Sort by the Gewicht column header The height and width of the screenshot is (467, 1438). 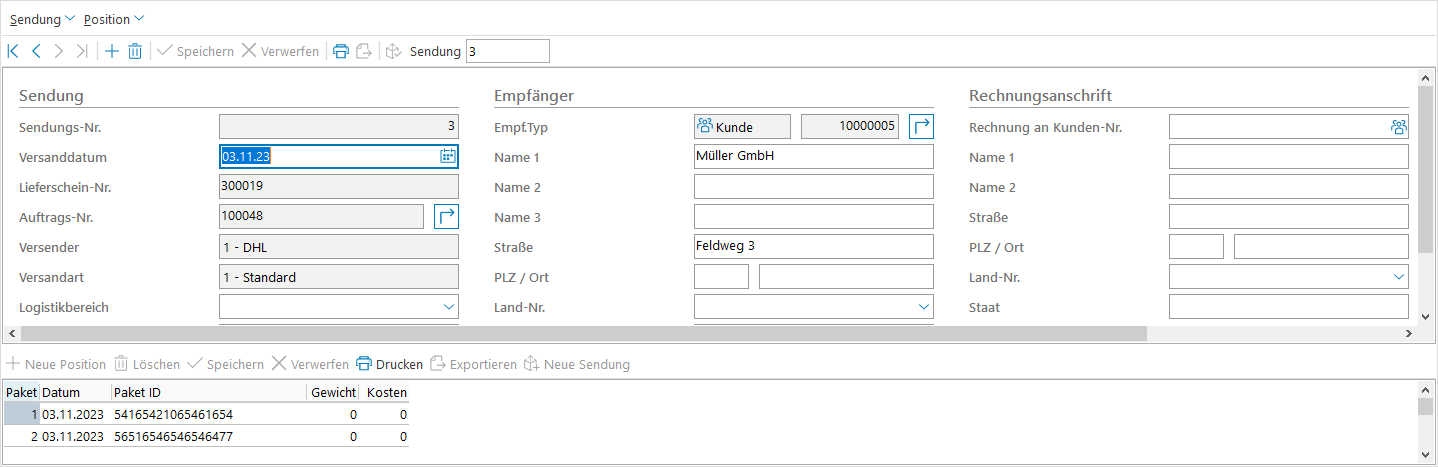(x=333, y=392)
